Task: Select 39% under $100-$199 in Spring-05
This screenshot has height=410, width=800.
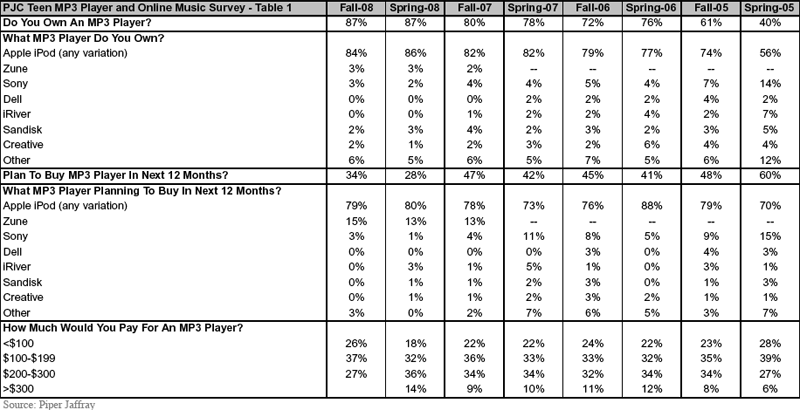Action: pyautogui.click(x=770, y=358)
